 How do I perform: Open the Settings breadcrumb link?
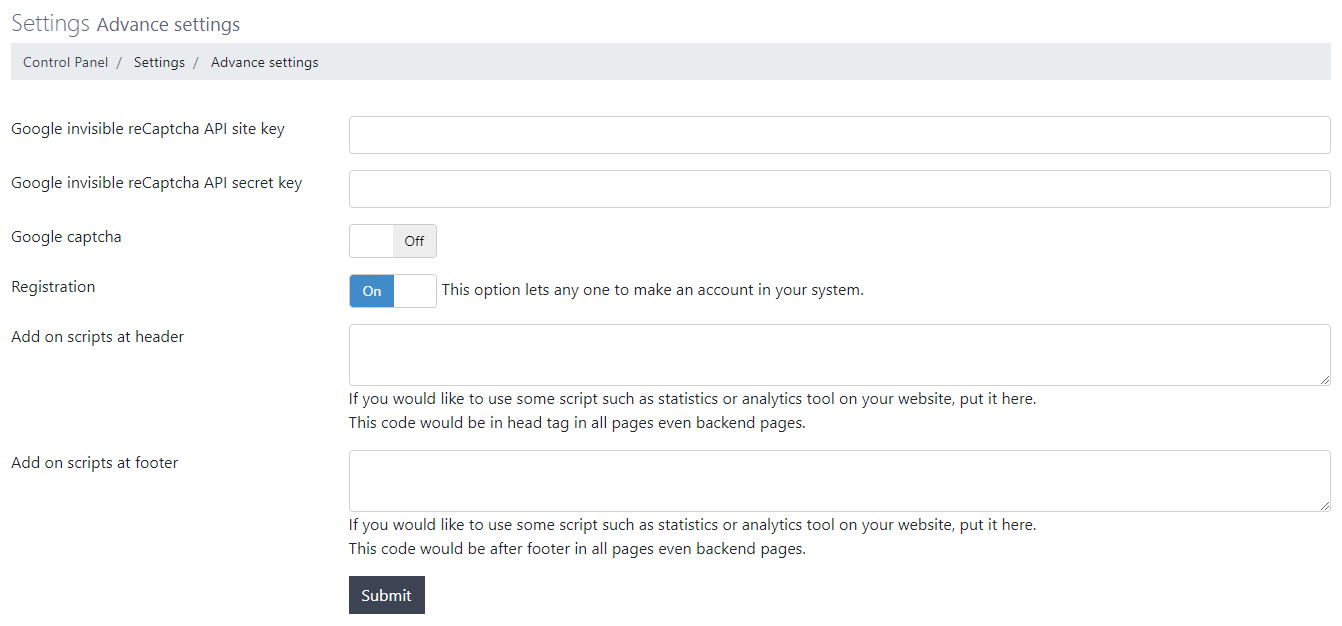[159, 62]
